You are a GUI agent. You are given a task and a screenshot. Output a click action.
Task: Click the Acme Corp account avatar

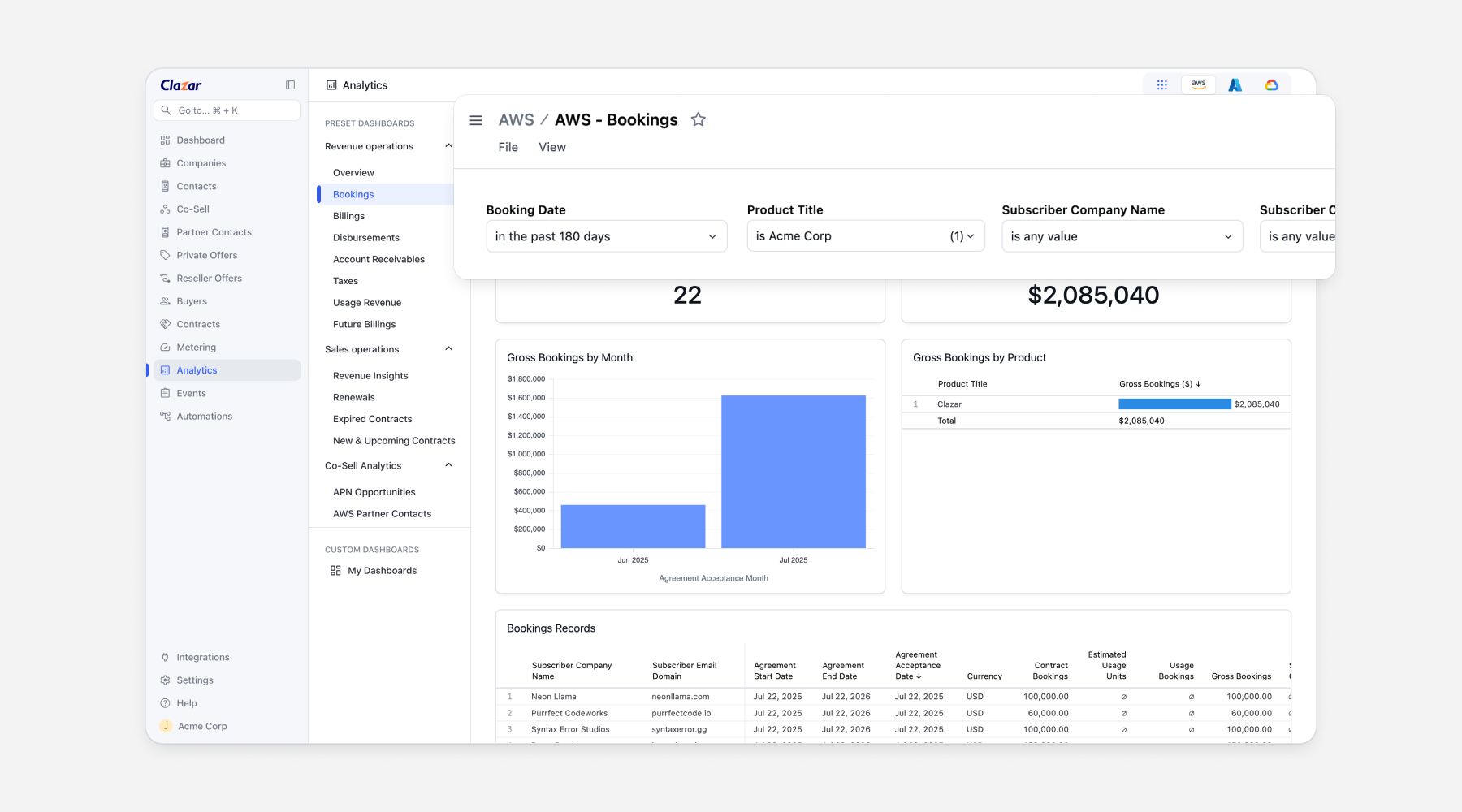click(166, 727)
